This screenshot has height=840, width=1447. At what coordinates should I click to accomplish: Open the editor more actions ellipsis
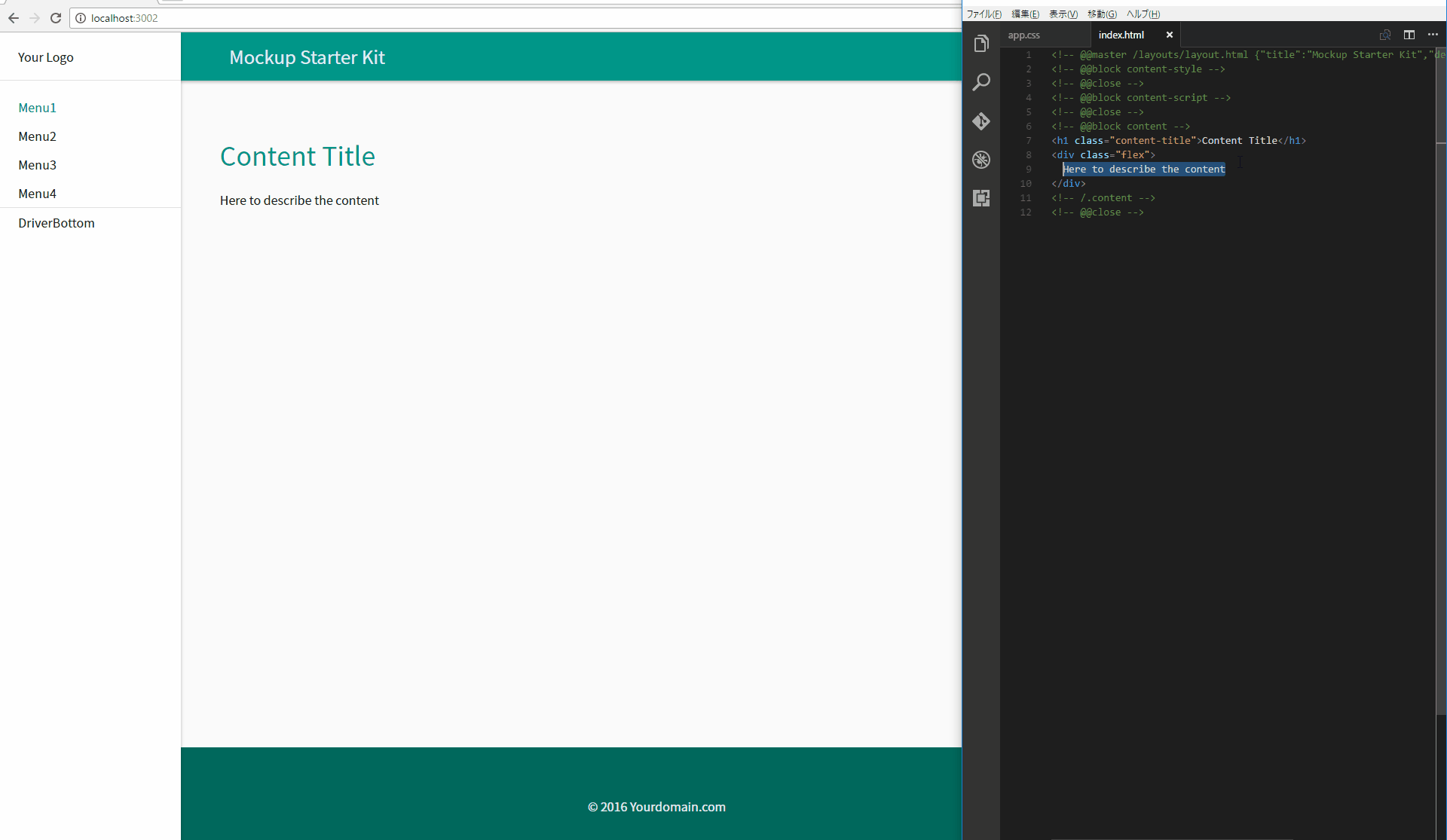[x=1433, y=35]
